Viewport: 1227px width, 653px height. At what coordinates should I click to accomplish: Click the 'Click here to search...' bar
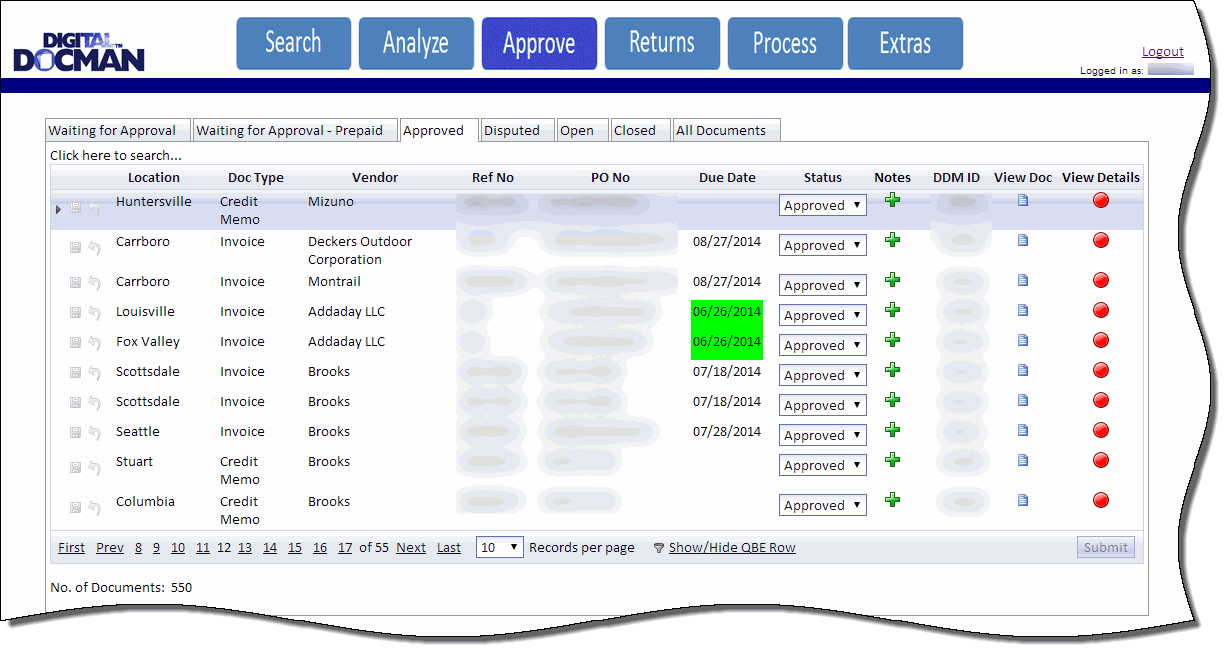[x=116, y=155]
